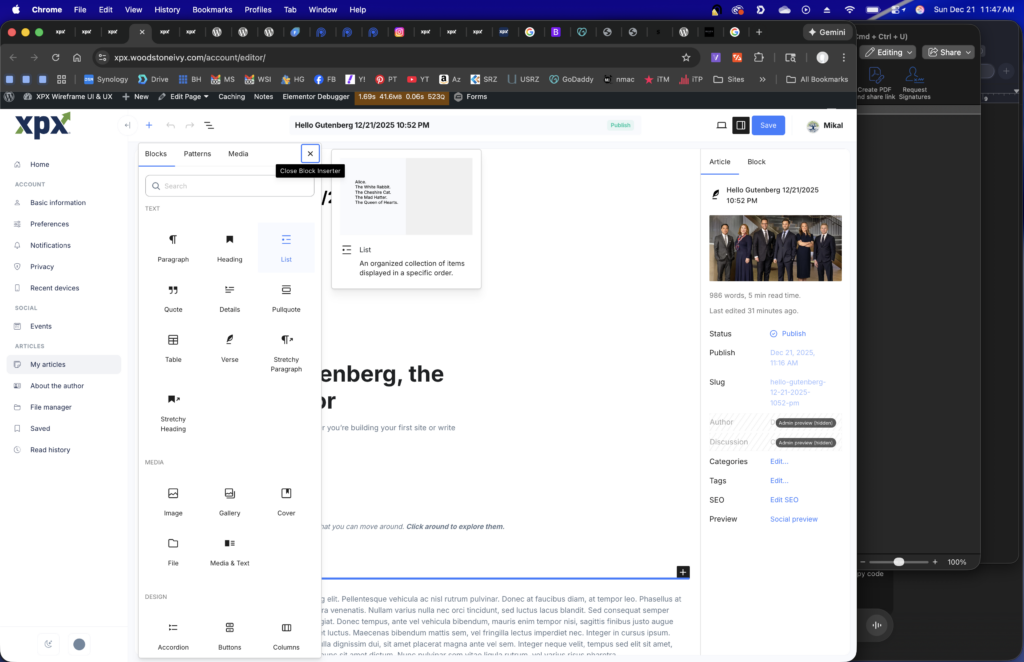Screen dimensions: 1024x662
Task: Choose the Table block
Action: pyautogui.click(x=173, y=347)
